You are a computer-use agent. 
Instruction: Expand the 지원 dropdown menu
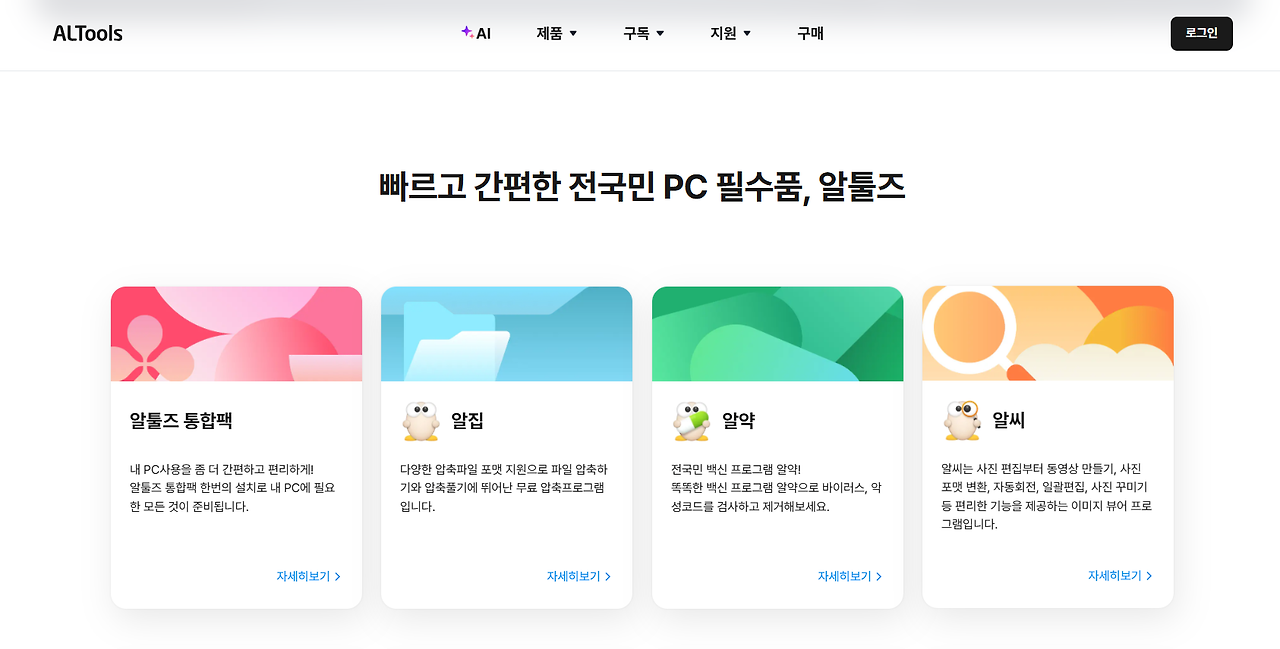click(x=731, y=33)
